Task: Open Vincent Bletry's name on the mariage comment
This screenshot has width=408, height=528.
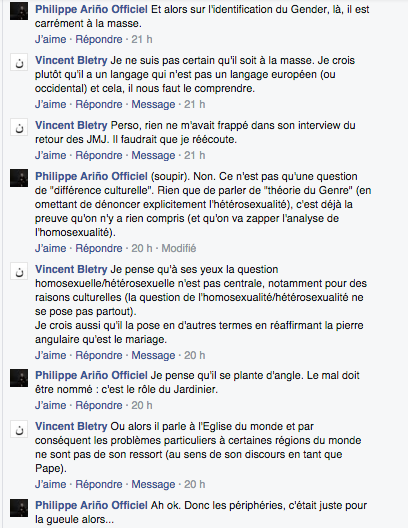Action: point(71,269)
